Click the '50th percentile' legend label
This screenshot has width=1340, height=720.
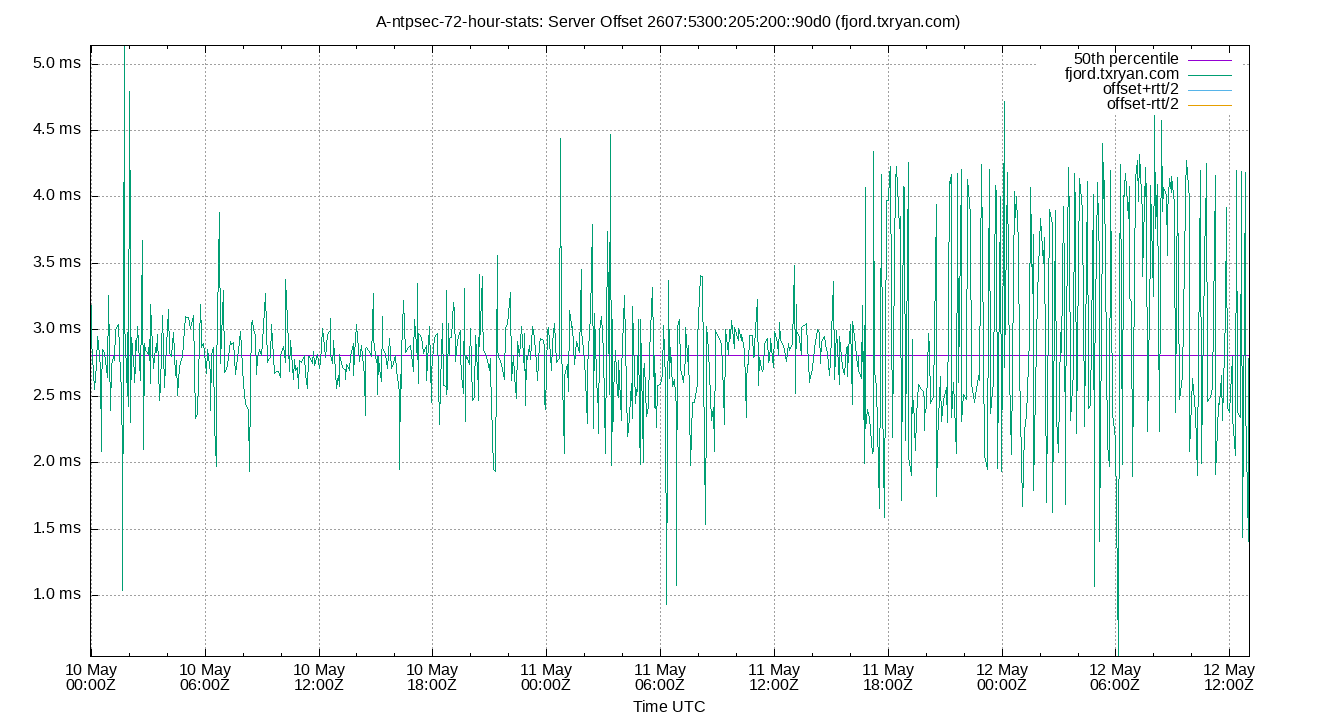[1126, 59]
